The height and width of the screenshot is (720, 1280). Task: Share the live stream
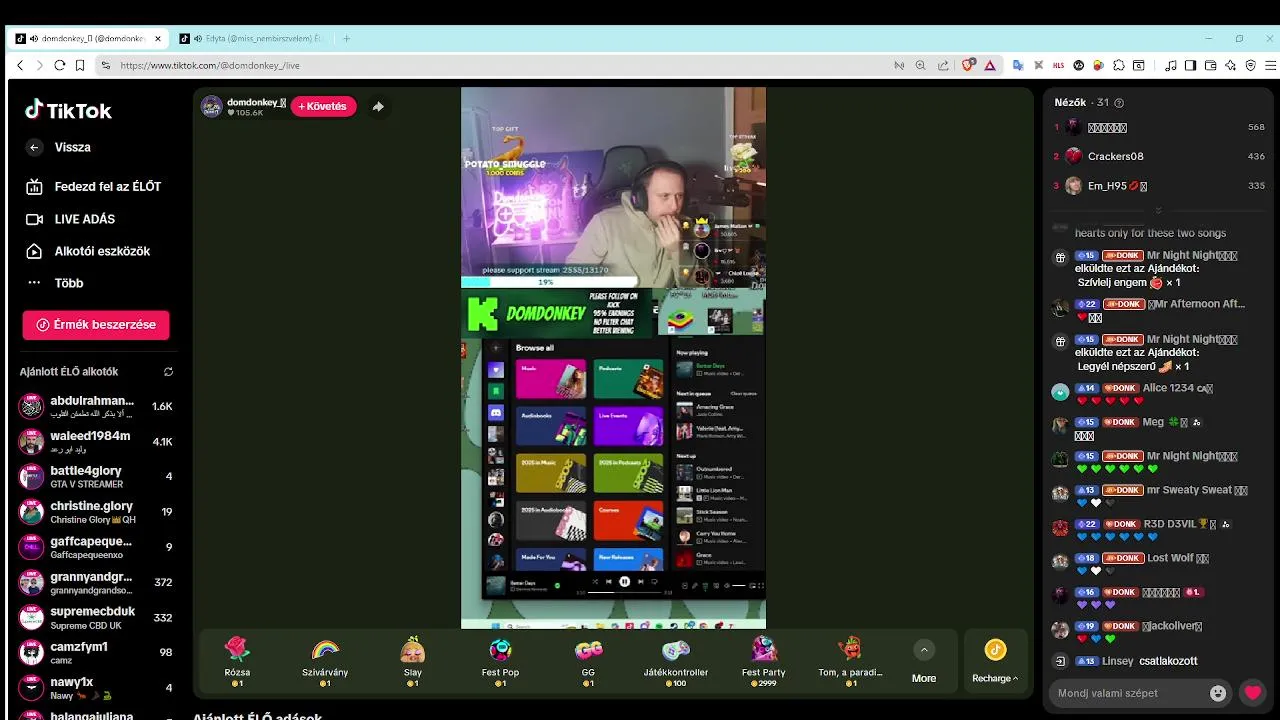pyautogui.click(x=378, y=106)
